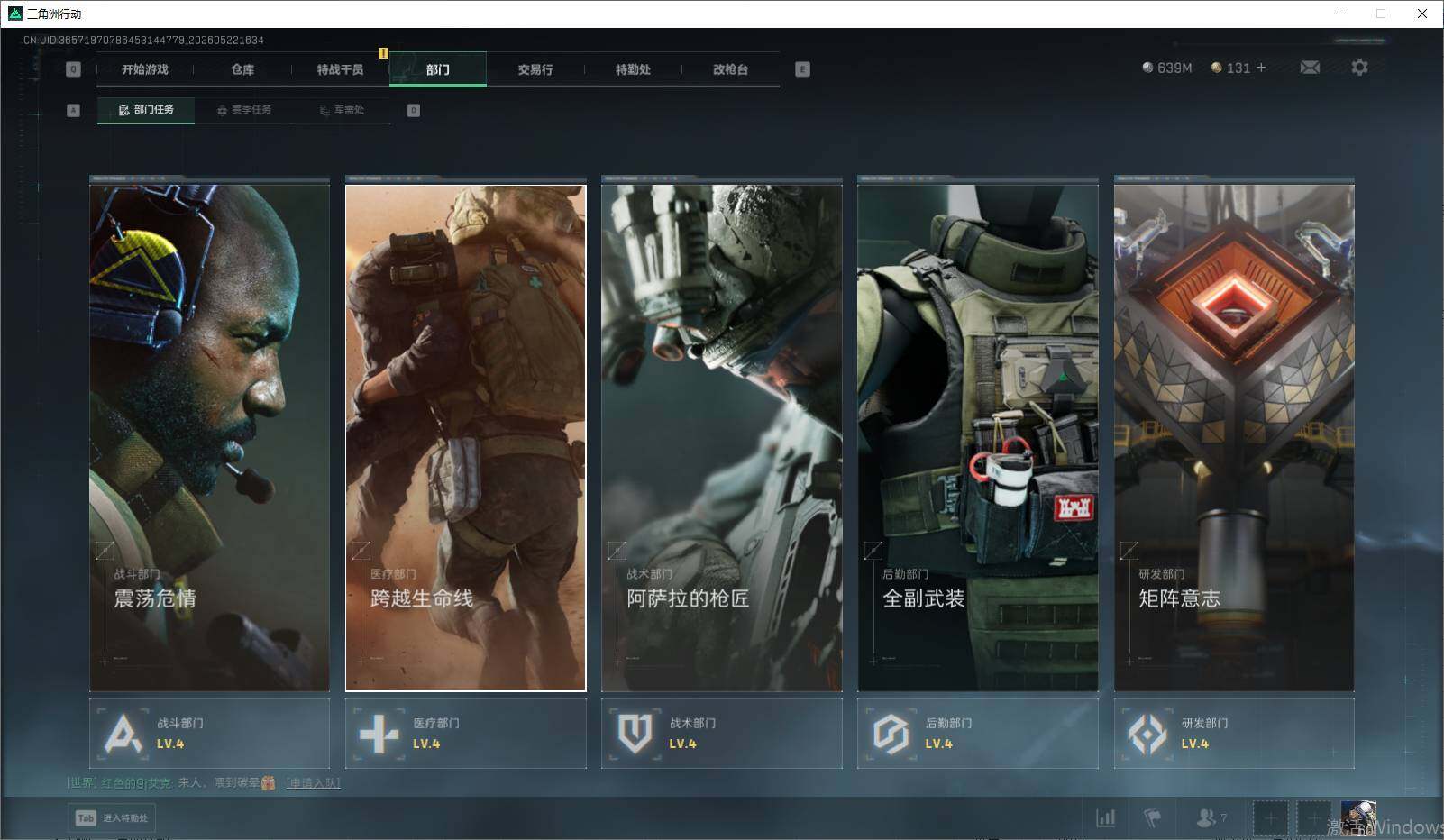Click the second empty squad slot plus
This screenshot has width=1444, height=840.
1313,818
